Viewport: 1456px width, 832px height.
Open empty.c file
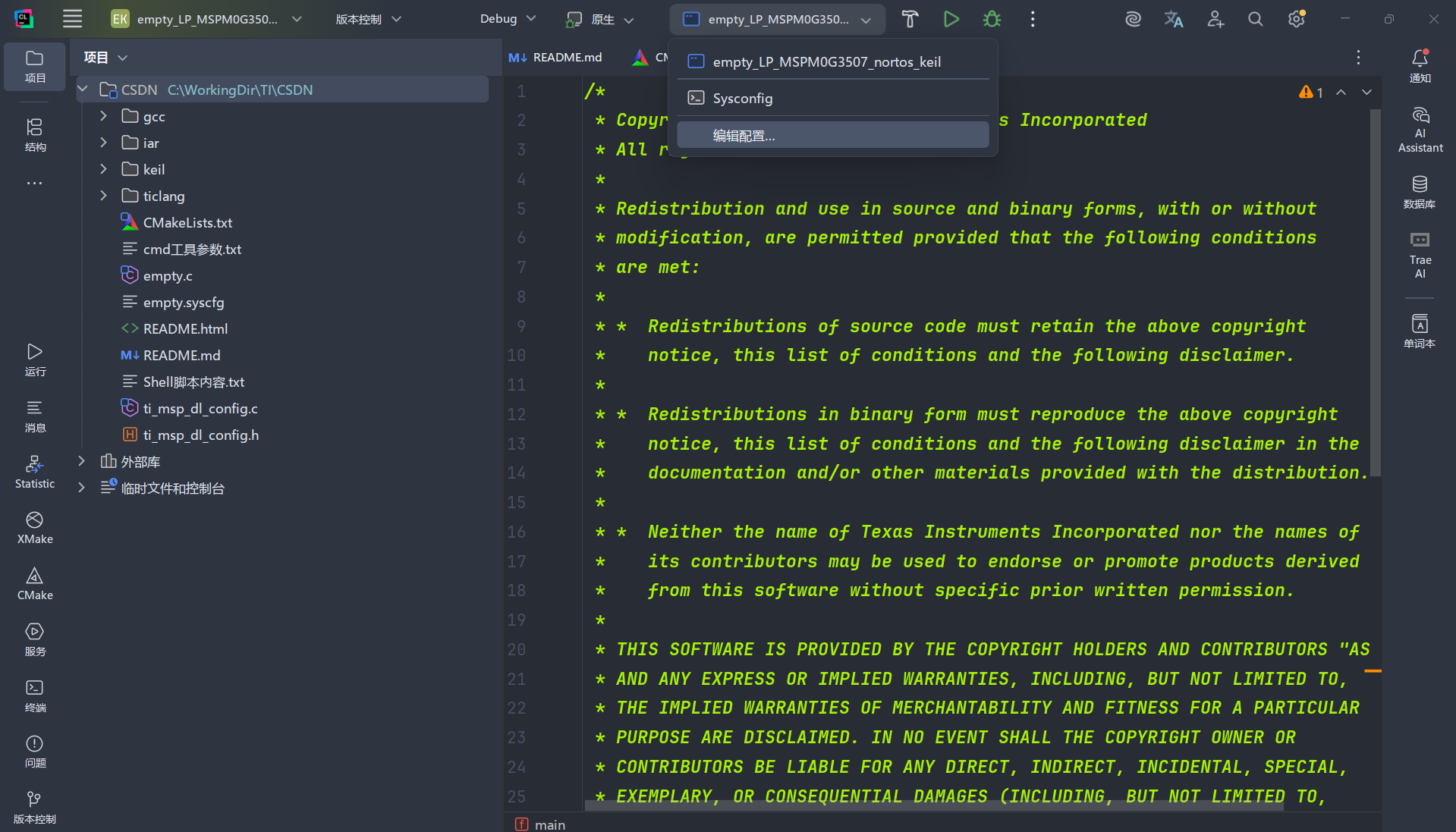168,275
